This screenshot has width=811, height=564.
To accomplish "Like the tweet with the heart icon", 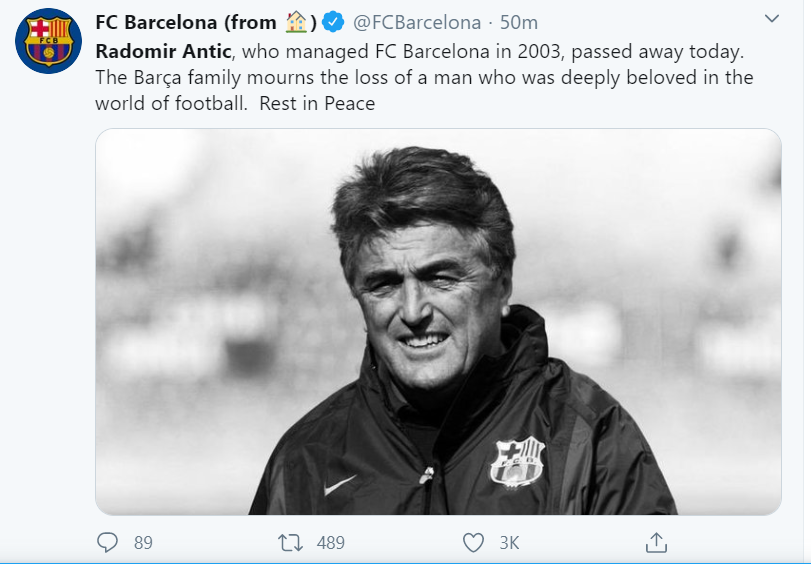I will [474, 542].
